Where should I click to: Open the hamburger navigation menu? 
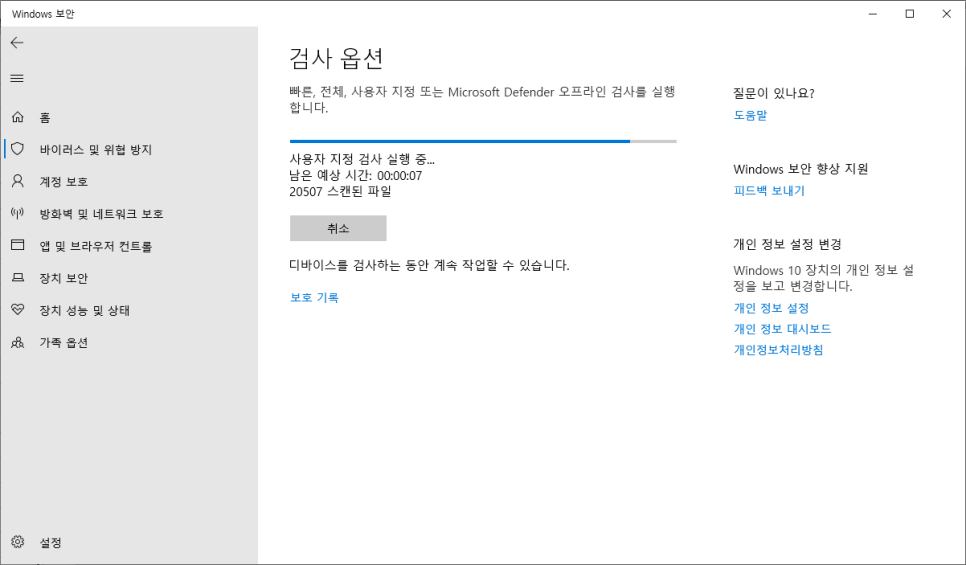[17, 78]
